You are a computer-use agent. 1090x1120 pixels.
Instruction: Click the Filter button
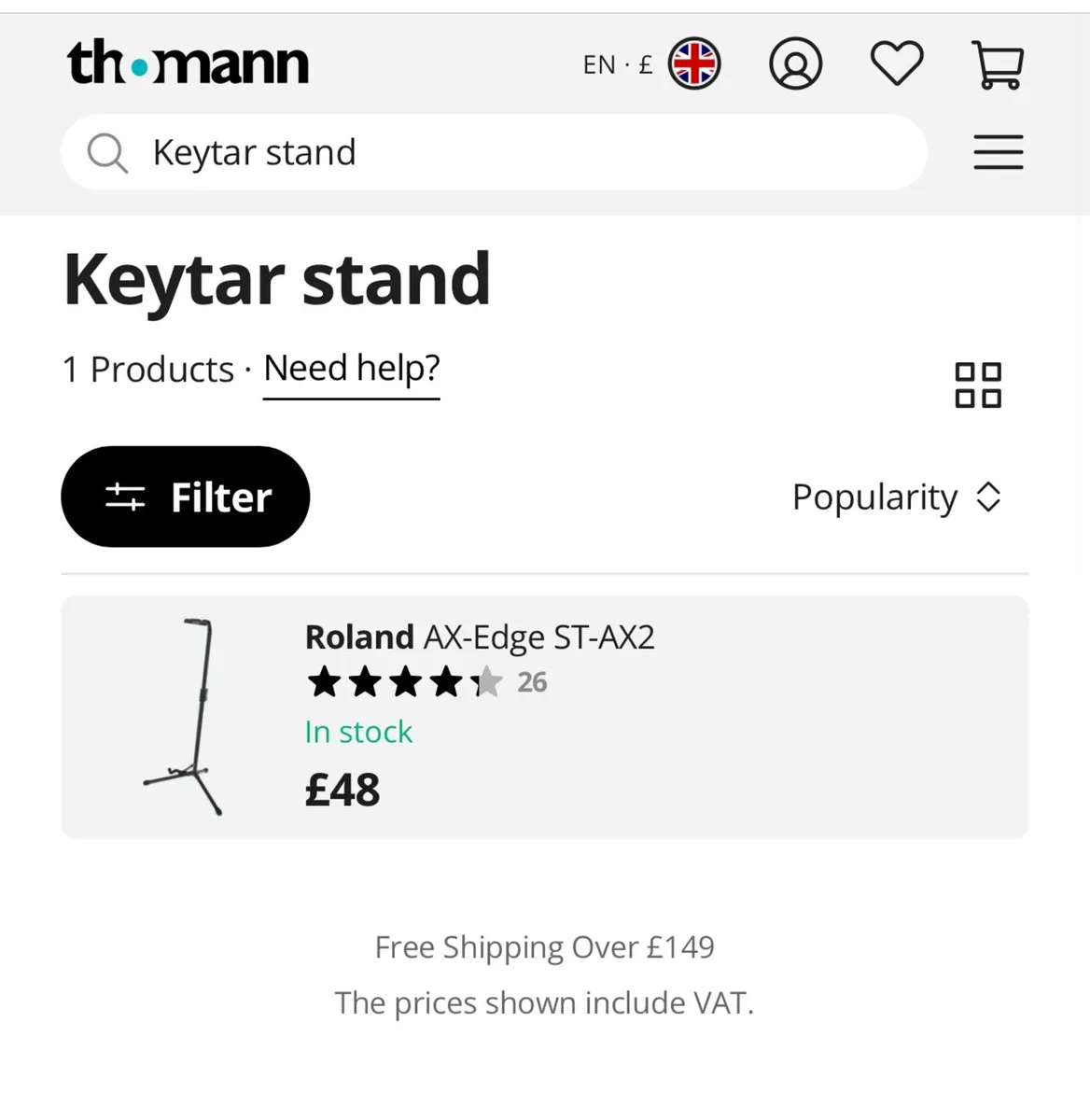186,497
